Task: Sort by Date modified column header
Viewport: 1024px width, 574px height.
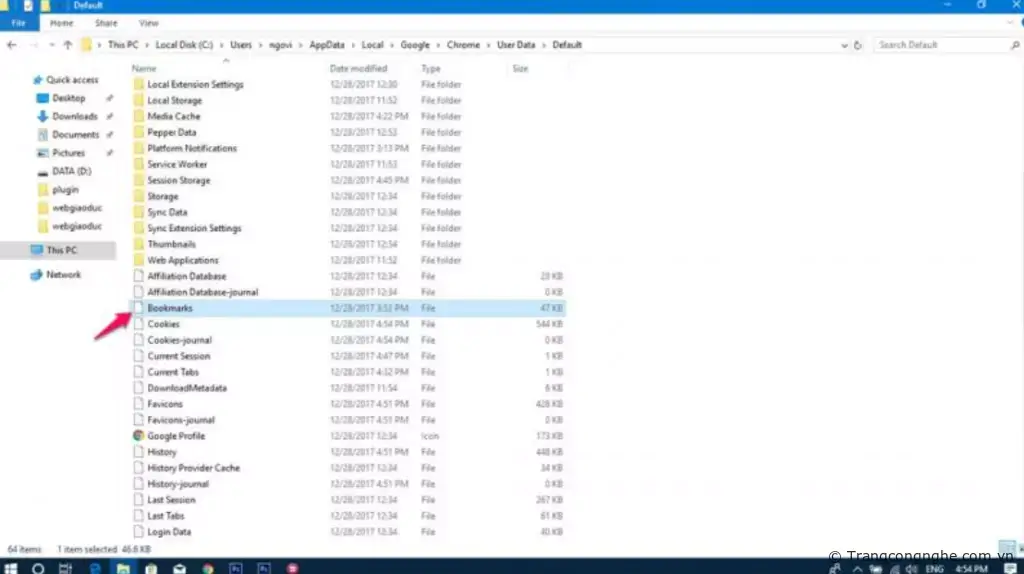Action: click(358, 69)
